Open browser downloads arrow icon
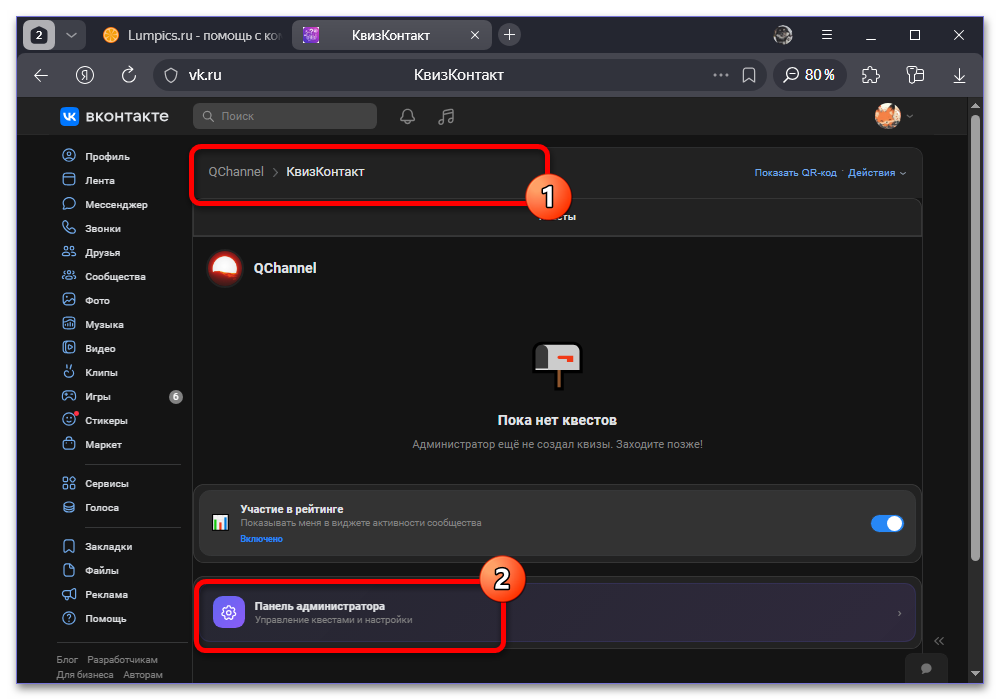 [959, 75]
